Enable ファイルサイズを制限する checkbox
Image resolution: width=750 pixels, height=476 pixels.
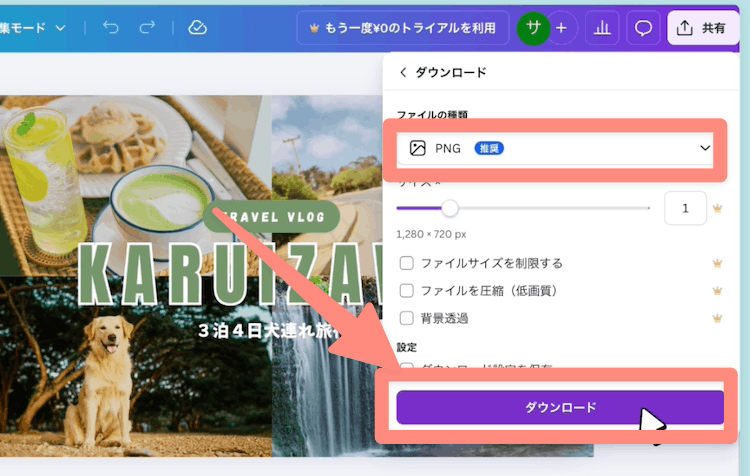(407, 263)
